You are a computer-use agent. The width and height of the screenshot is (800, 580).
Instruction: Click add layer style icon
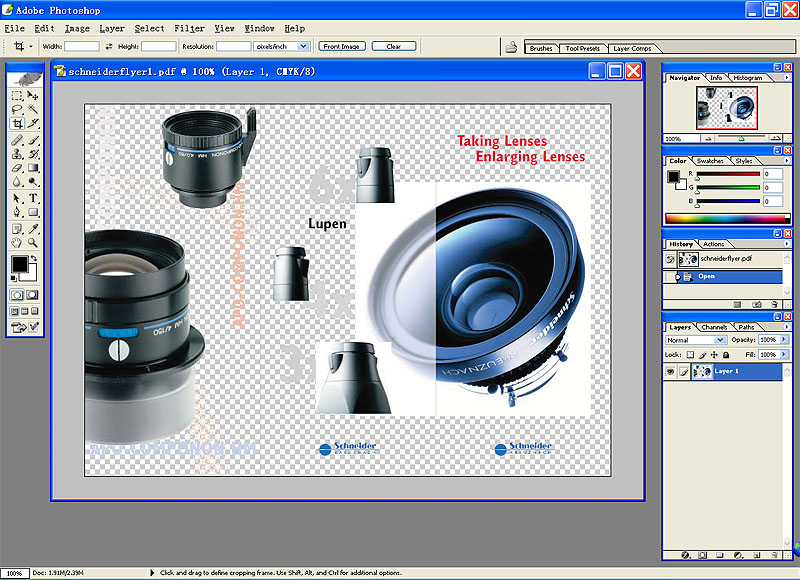(685, 555)
